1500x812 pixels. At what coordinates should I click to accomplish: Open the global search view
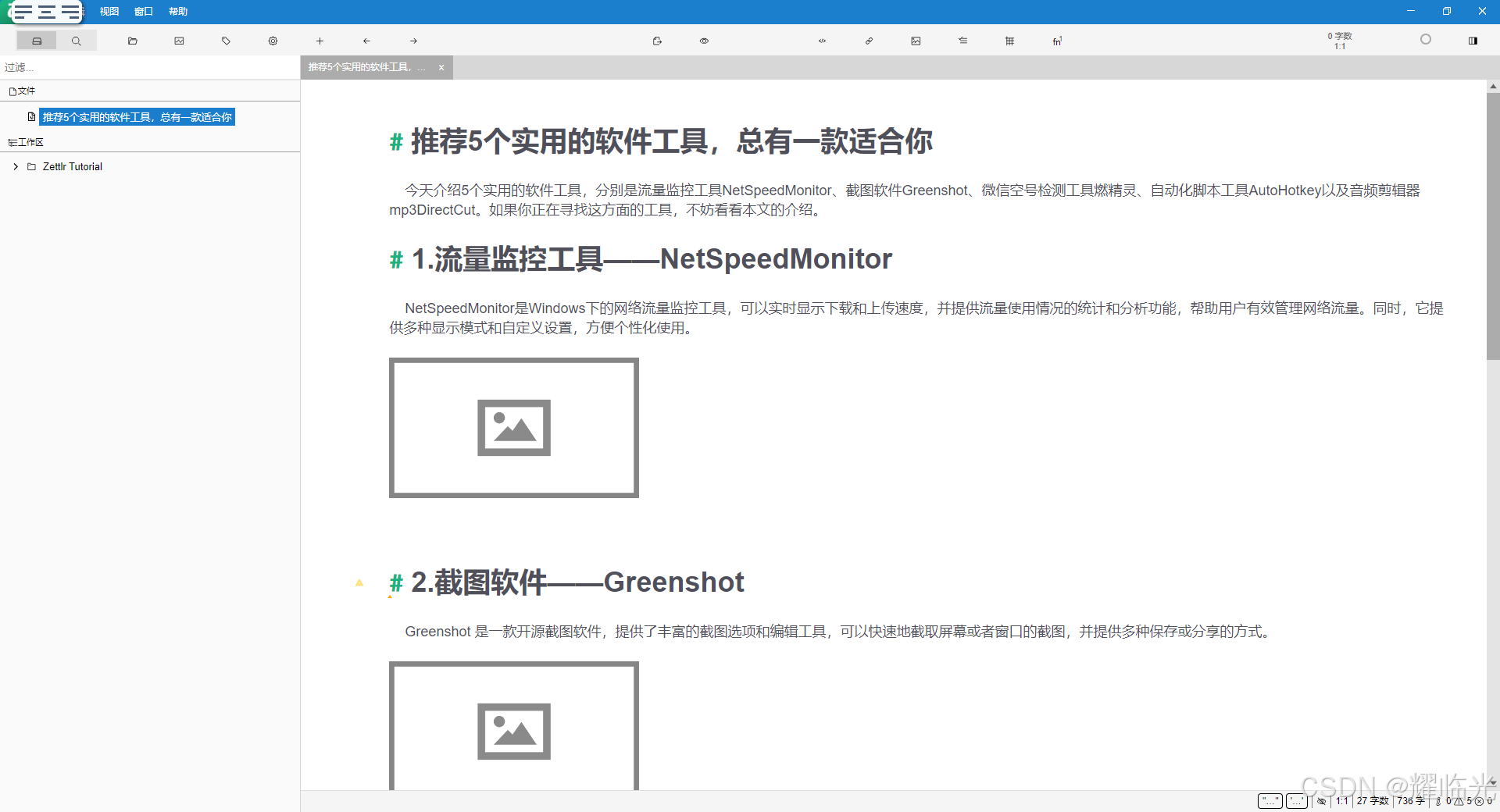pyautogui.click(x=76, y=41)
